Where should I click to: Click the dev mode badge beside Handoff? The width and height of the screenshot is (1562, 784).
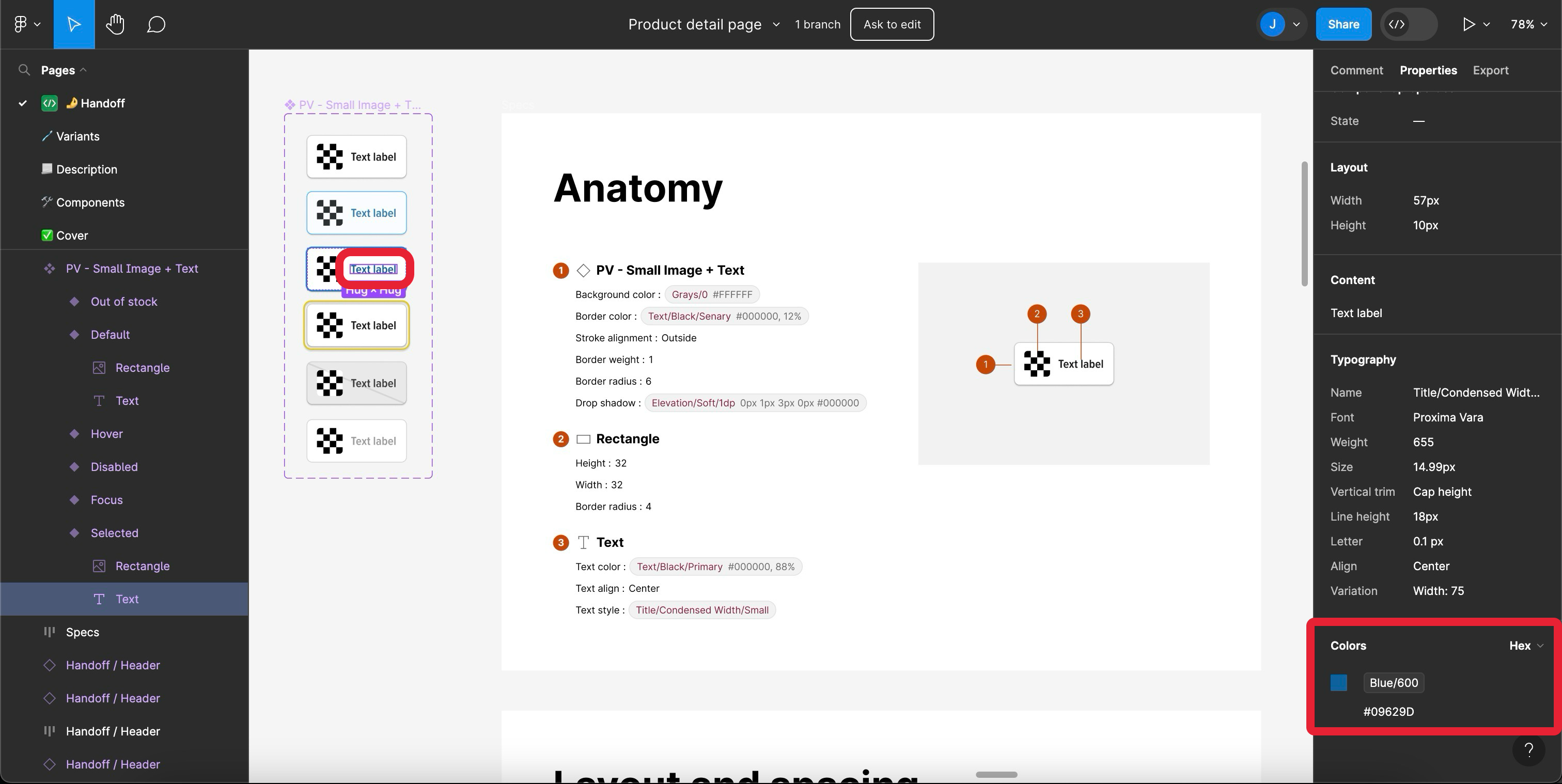[x=50, y=103]
